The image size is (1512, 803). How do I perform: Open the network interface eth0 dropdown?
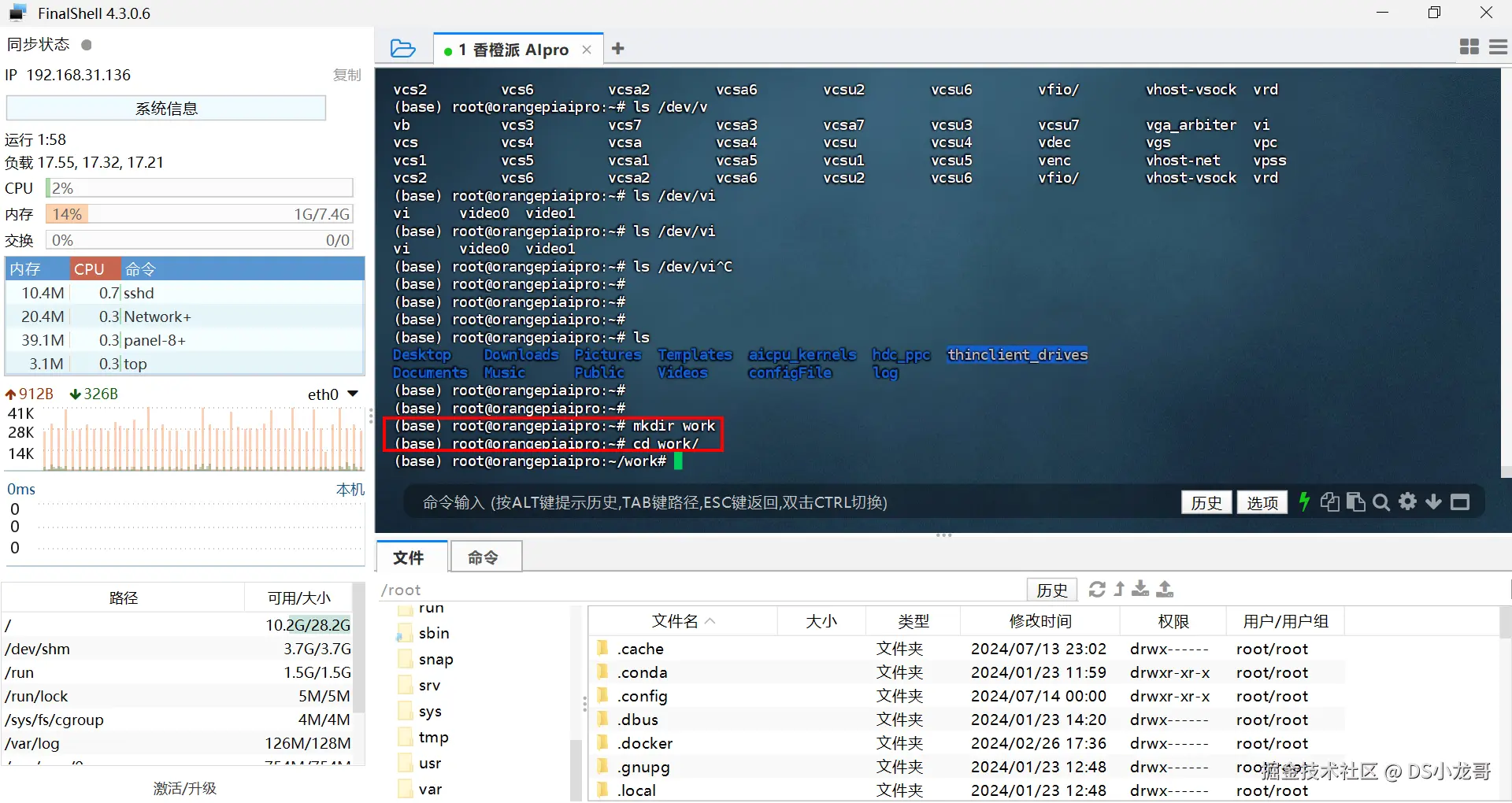coord(353,394)
